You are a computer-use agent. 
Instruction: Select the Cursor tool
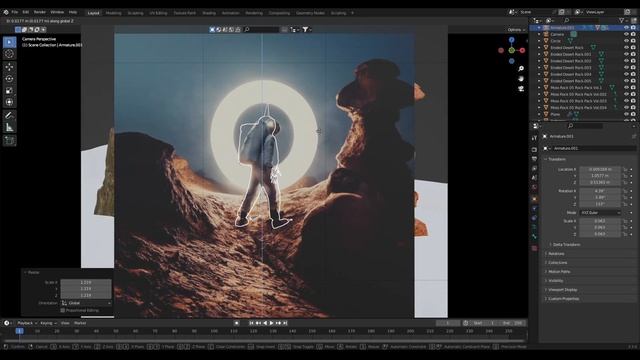coord(9,54)
